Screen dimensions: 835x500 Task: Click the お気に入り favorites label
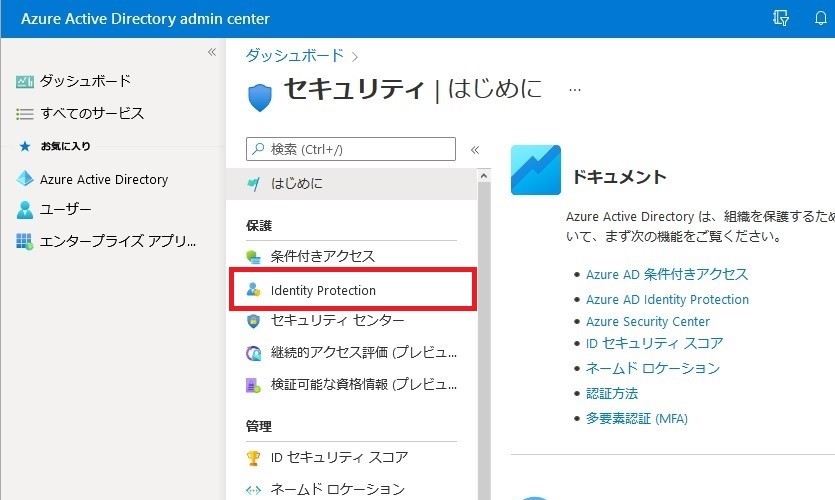click(x=66, y=146)
